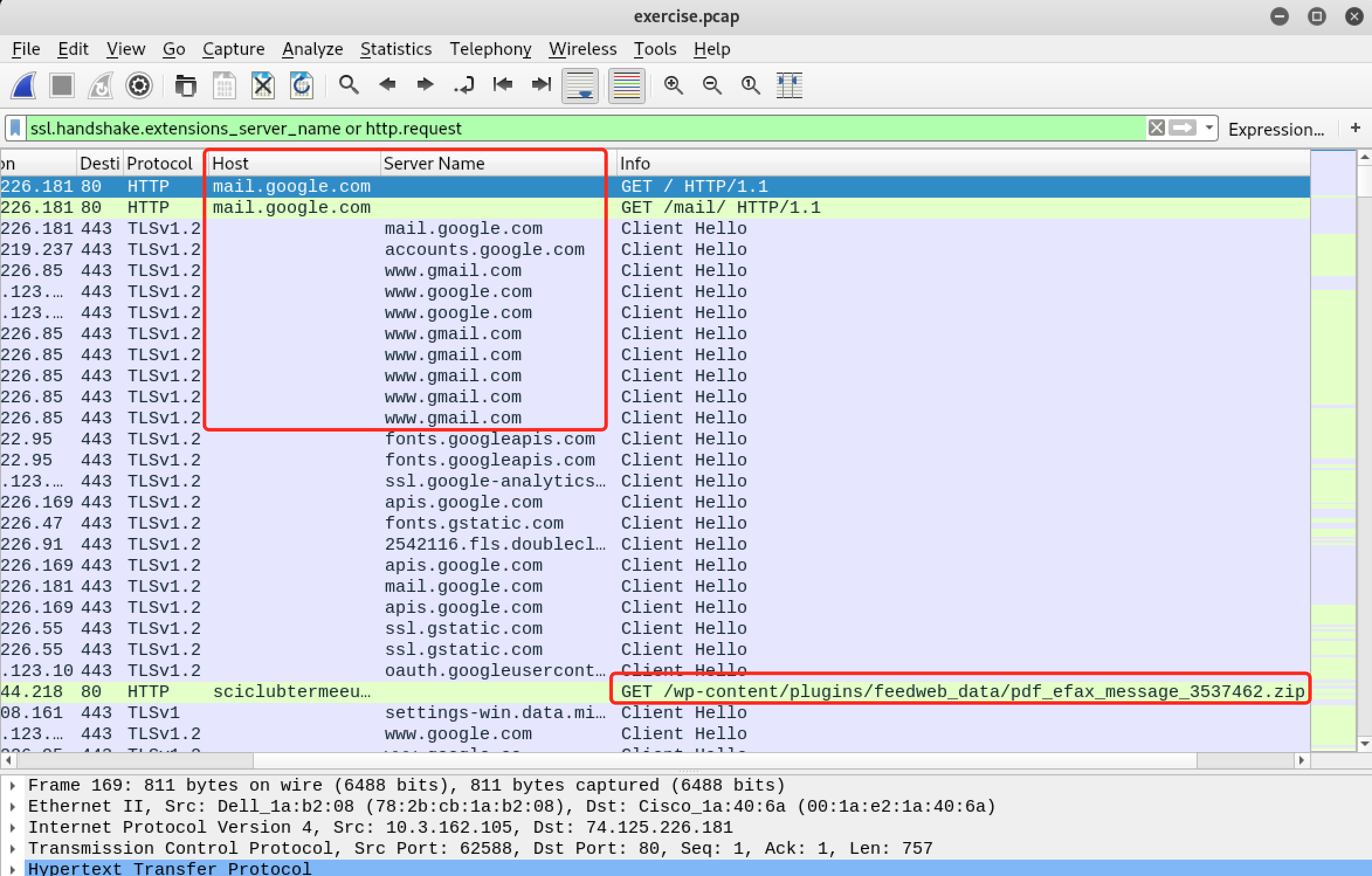Image resolution: width=1372 pixels, height=876 pixels.
Task: Save this capture file icon
Action: pos(224,86)
